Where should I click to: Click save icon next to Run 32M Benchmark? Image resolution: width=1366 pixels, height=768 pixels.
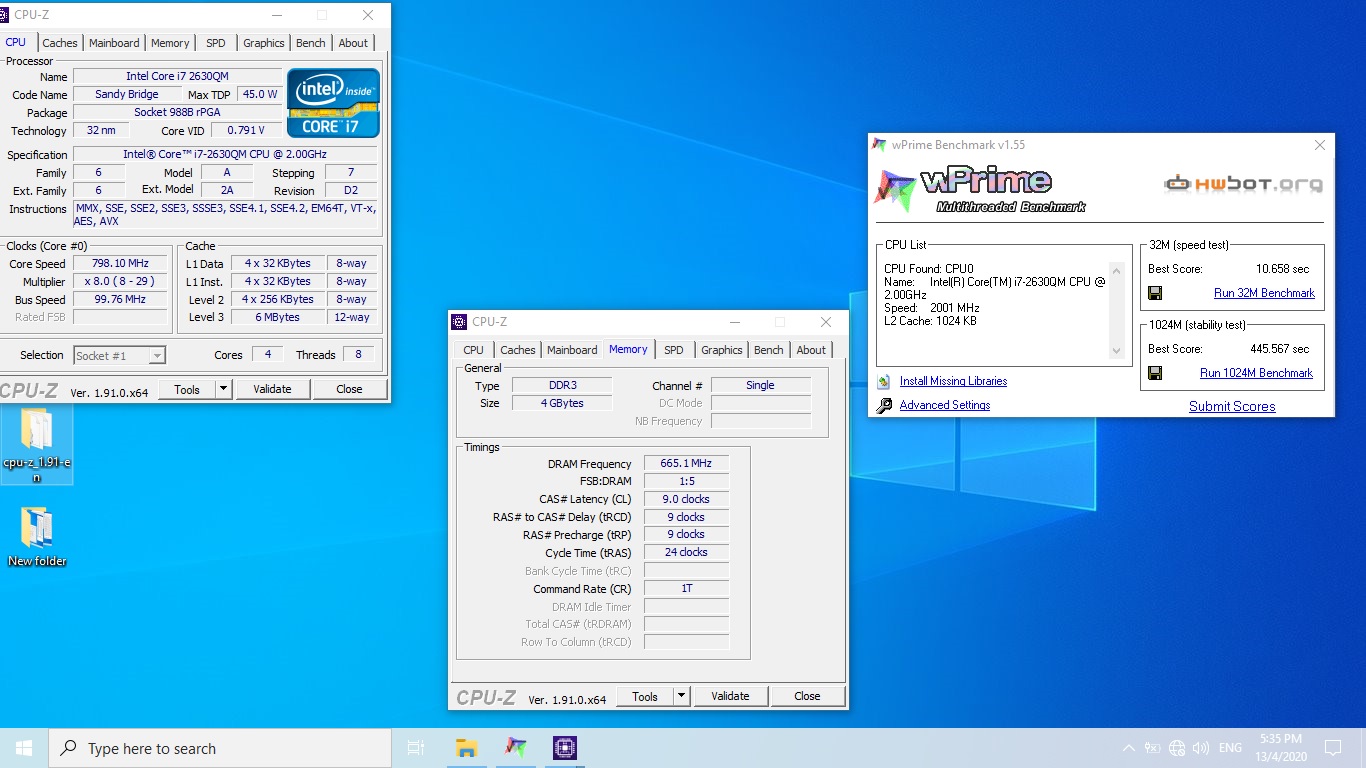[1155, 293]
